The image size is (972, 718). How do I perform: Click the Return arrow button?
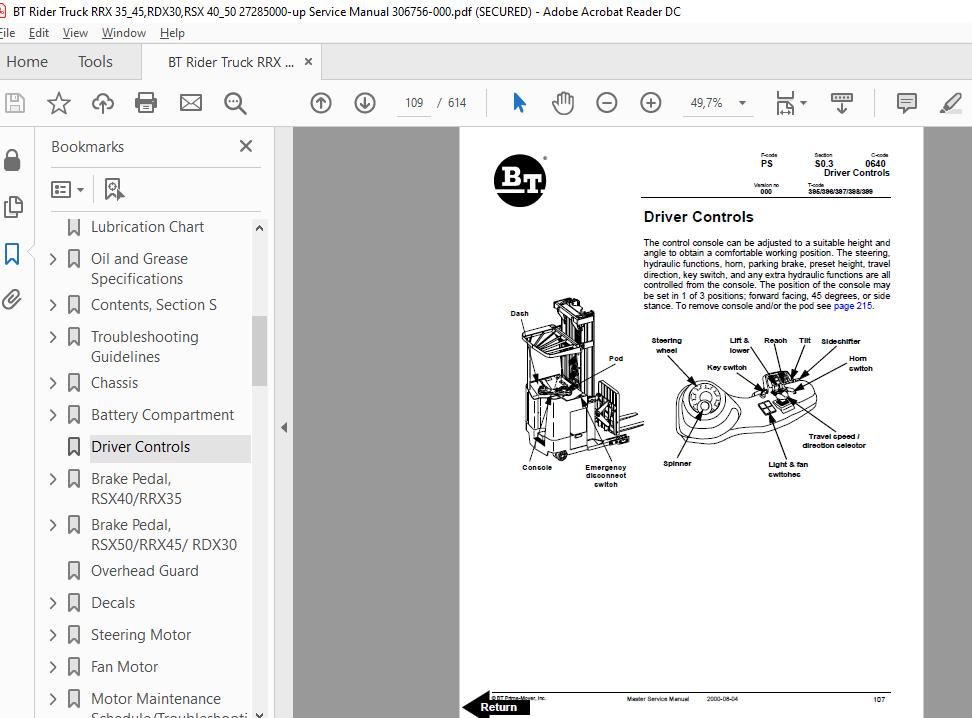click(497, 706)
